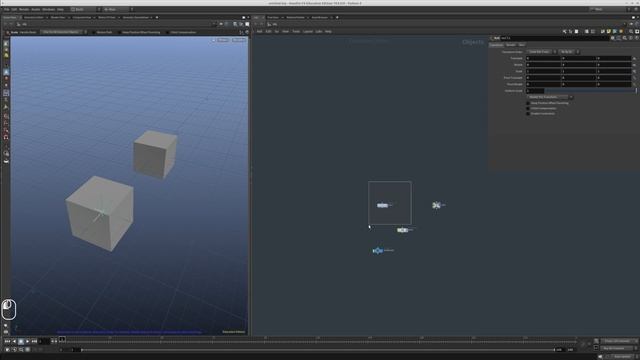Open the Tools menu in network editor

296,31
